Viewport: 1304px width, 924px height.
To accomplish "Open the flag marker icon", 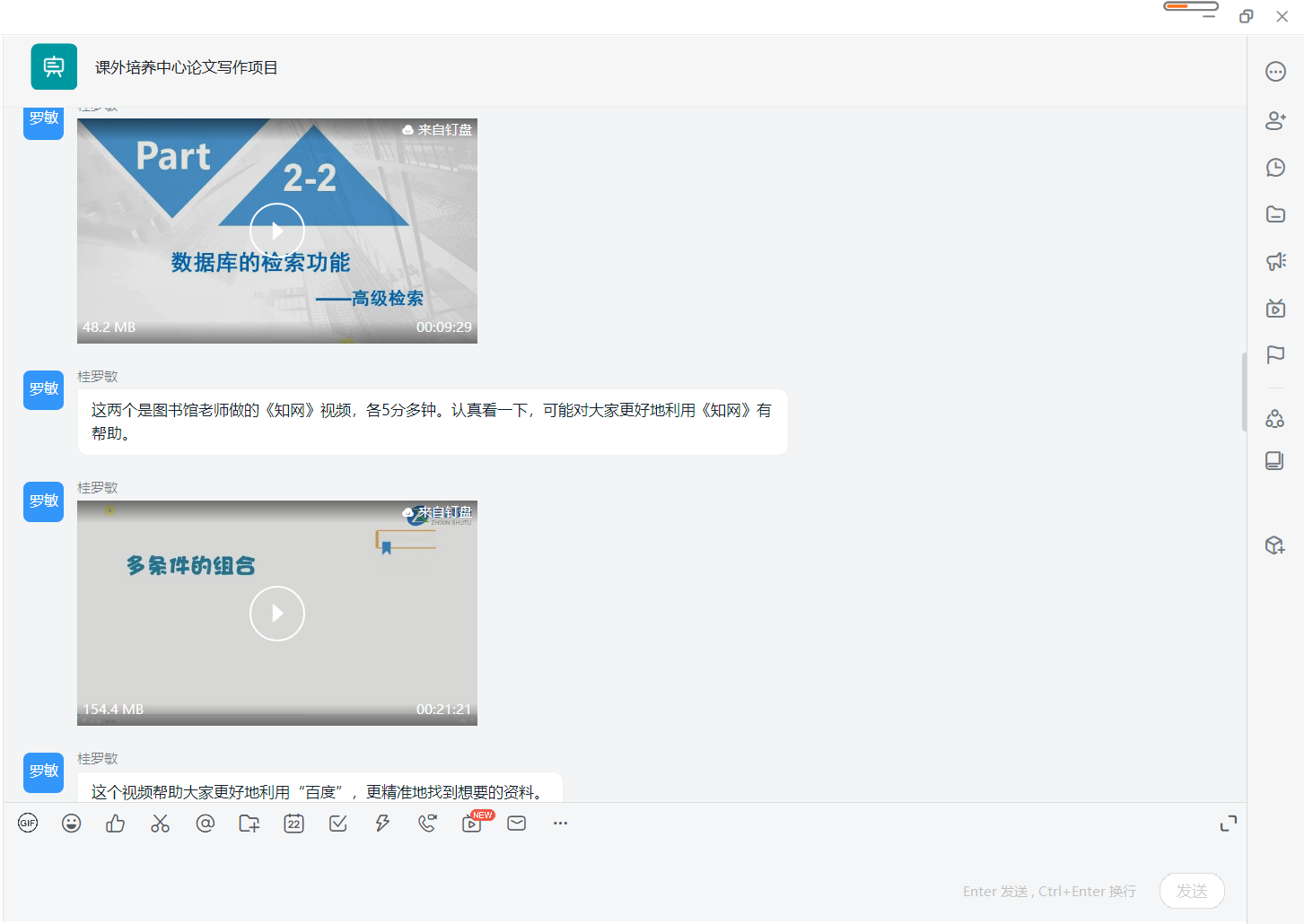I will [1276, 354].
